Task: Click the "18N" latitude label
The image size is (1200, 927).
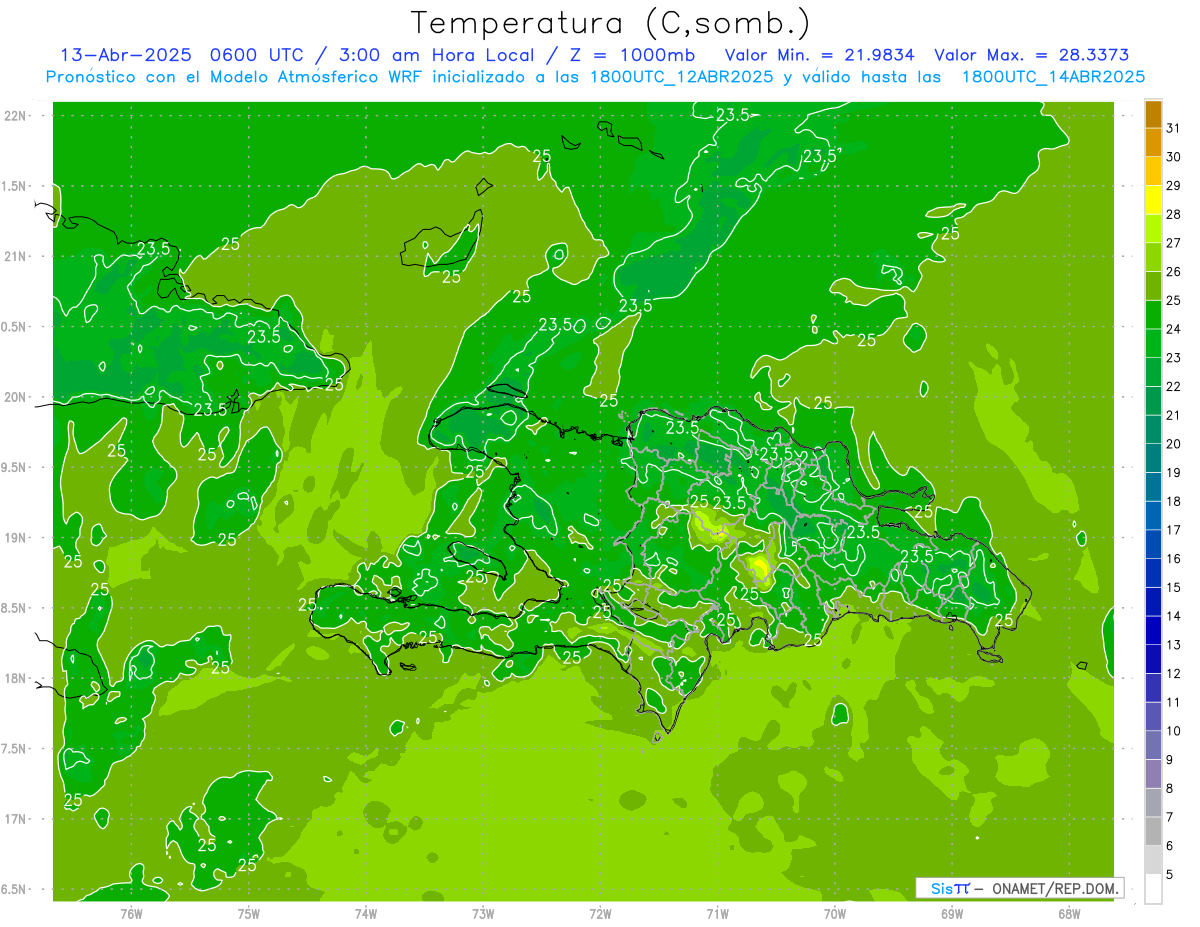Action: [x=14, y=678]
